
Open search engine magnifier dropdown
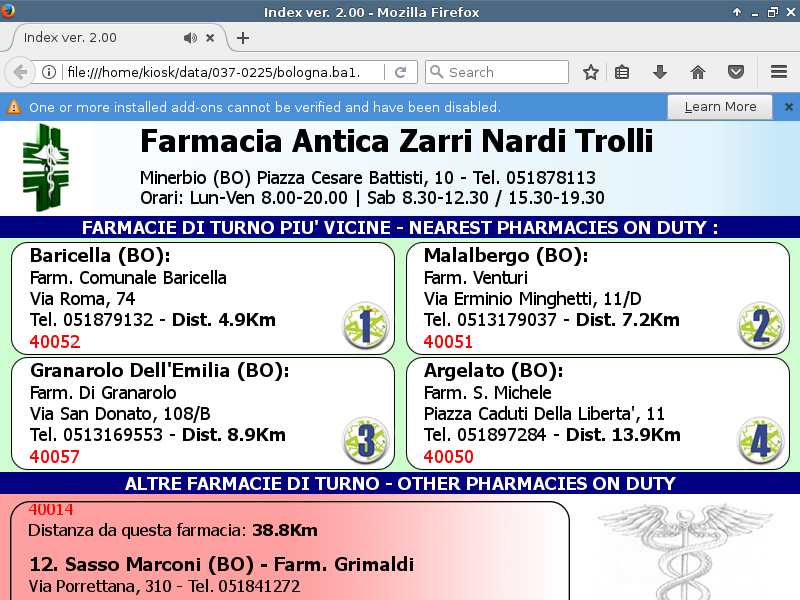point(436,72)
